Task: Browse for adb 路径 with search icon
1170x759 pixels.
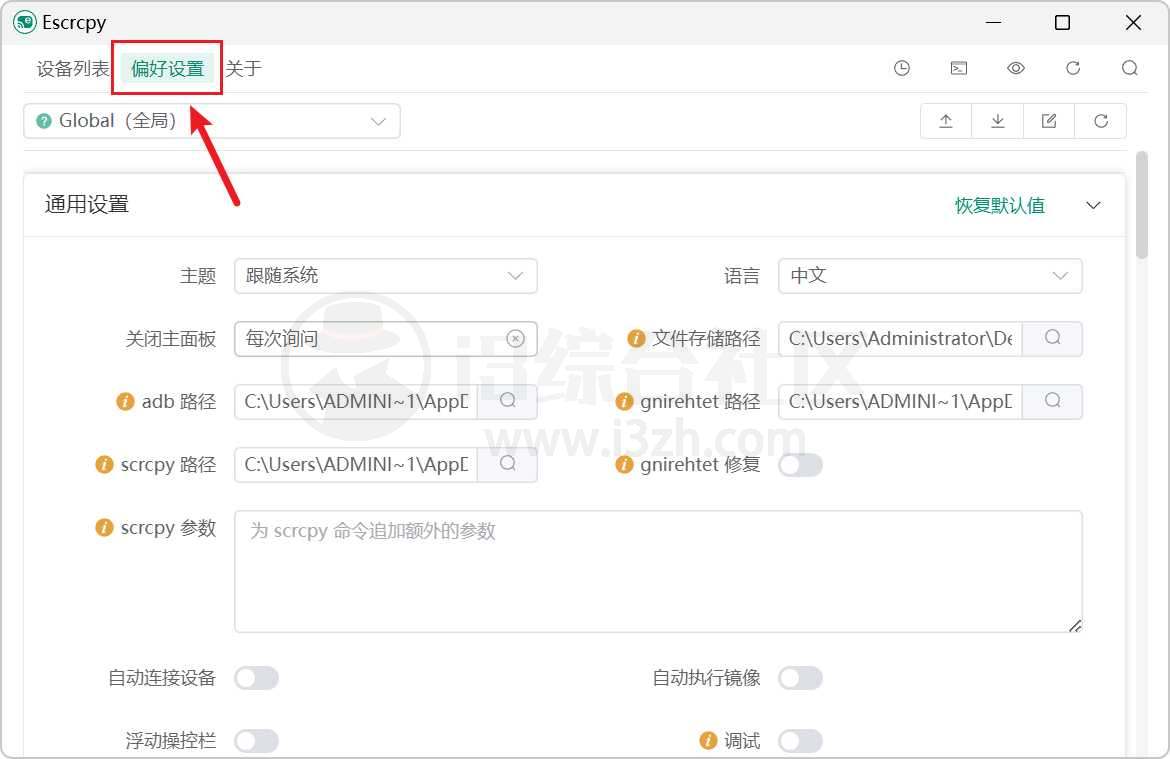Action: tap(507, 402)
